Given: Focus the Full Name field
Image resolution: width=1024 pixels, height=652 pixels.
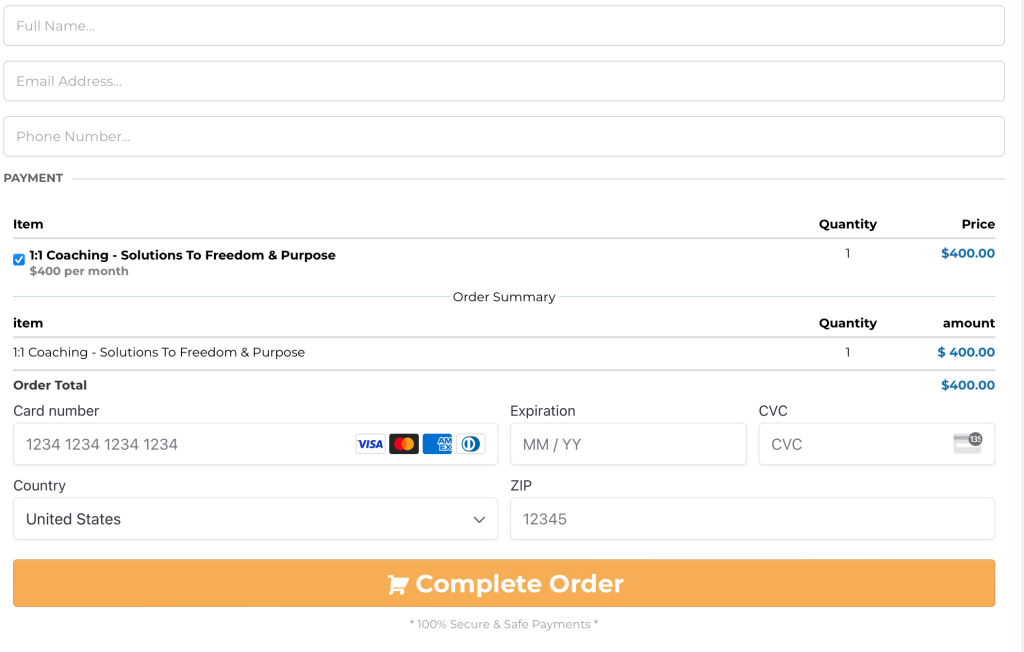Looking at the screenshot, I should (x=504, y=26).
